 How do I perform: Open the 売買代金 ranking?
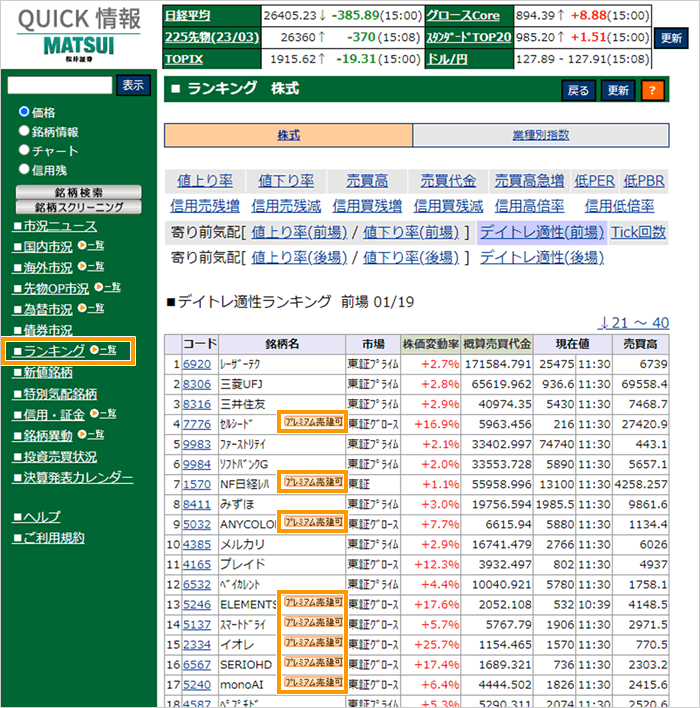448,181
